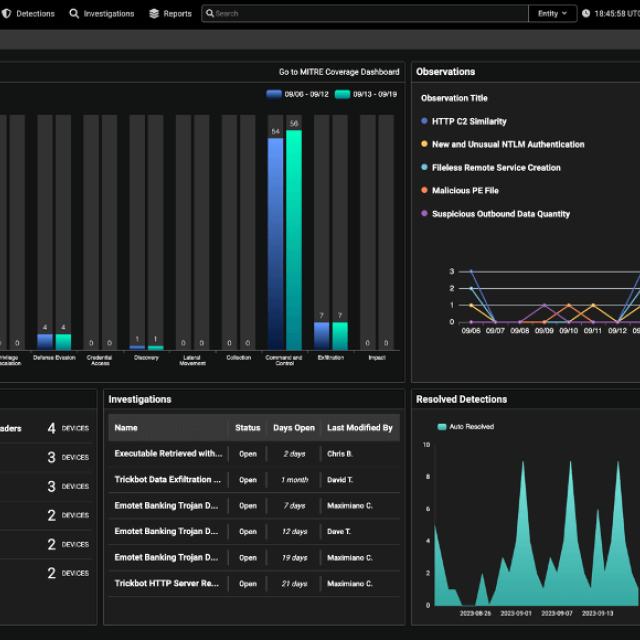Click Command and Control blue bar 54
This screenshot has width=640, height=640.
coord(276,244)
